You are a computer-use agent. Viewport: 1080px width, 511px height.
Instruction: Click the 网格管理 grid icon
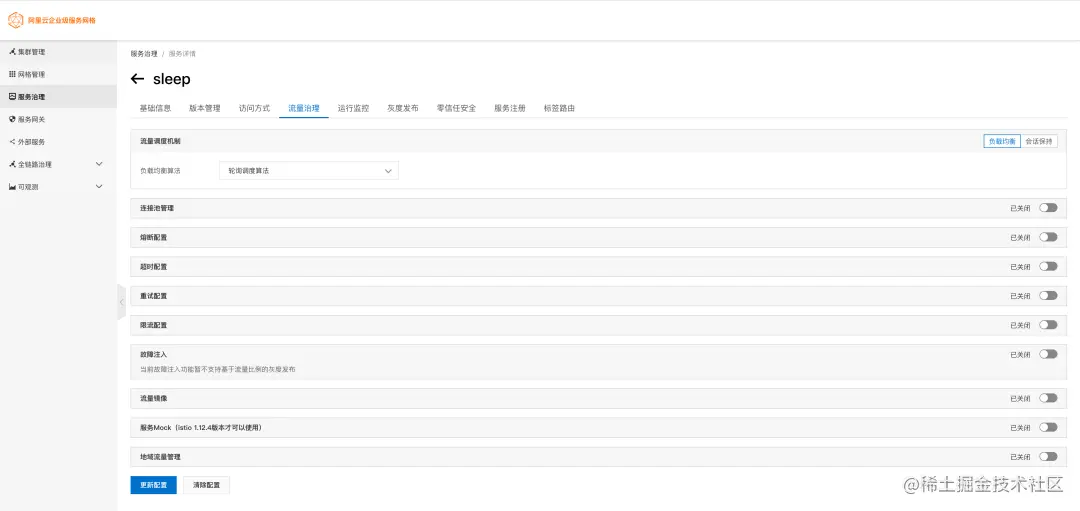12,74
